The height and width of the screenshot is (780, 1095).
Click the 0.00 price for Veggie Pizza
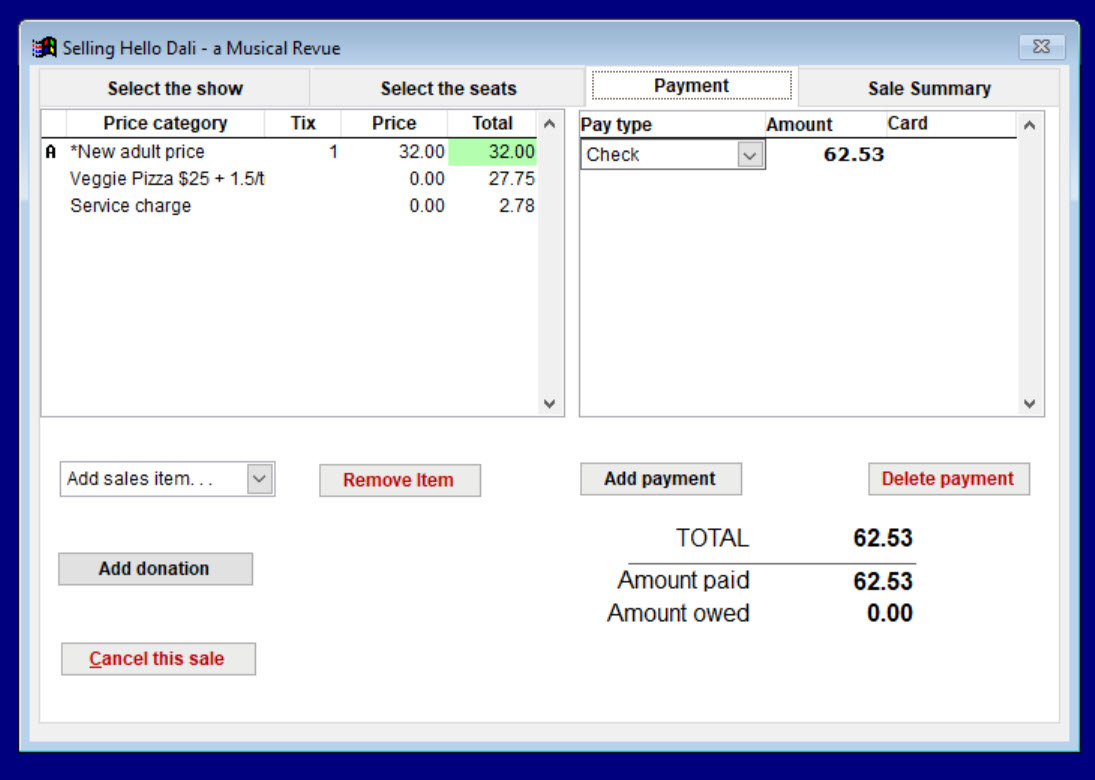[427, 179]
